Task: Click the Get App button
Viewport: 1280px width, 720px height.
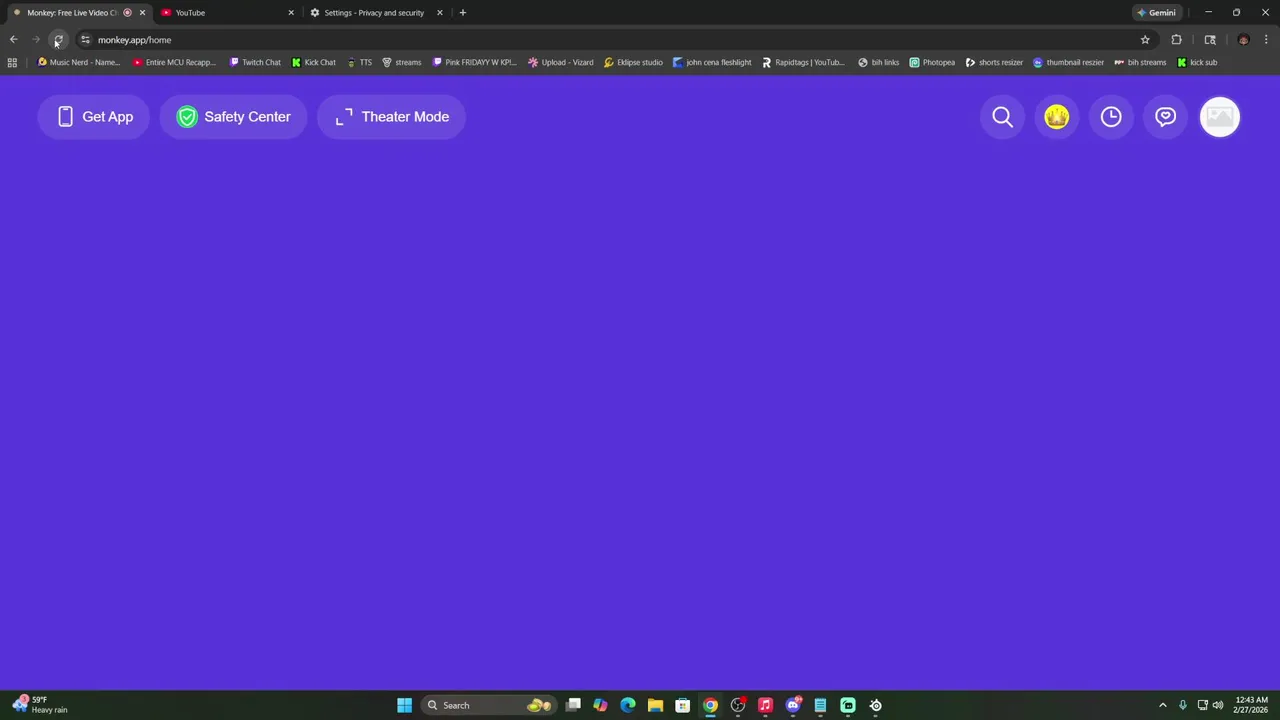Action: [x=94, y=117]
